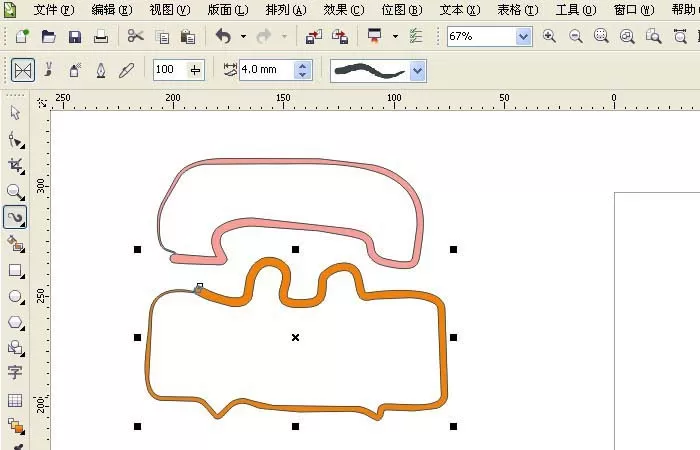Select the Artistic Media tool in toolbox
Screen dimensions: 700x450
16,217
